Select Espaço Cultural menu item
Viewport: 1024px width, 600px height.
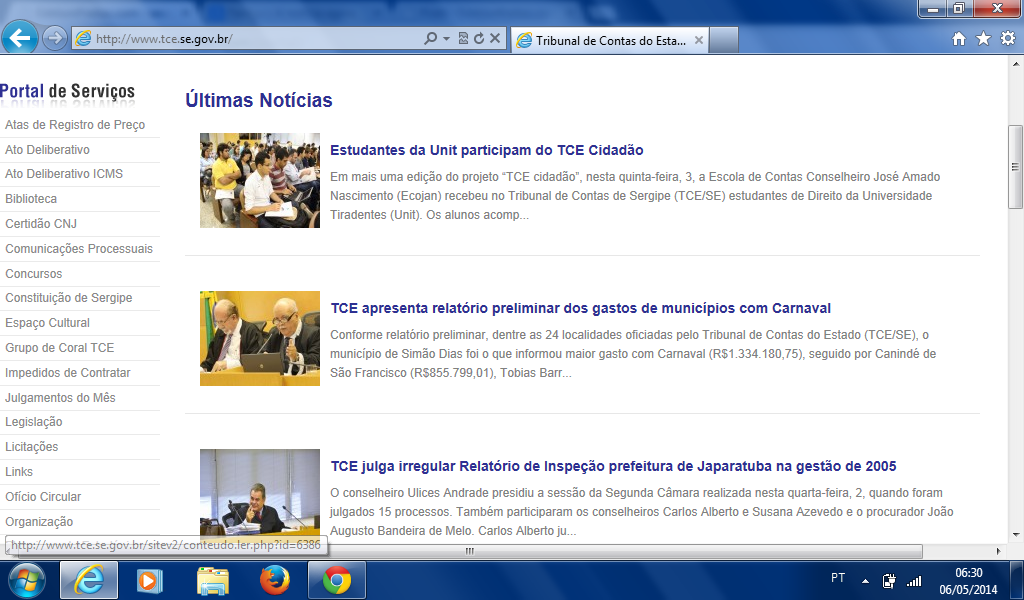pyautogui.click(x=48, y=323)
